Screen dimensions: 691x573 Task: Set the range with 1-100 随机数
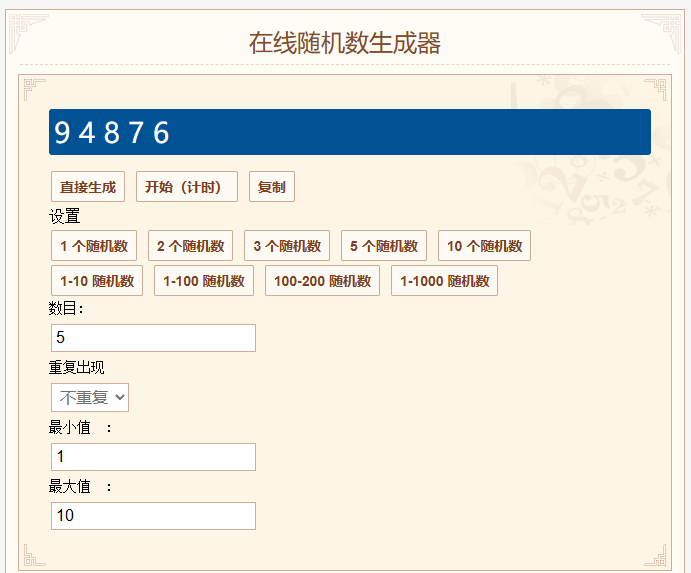pos(204,281)
